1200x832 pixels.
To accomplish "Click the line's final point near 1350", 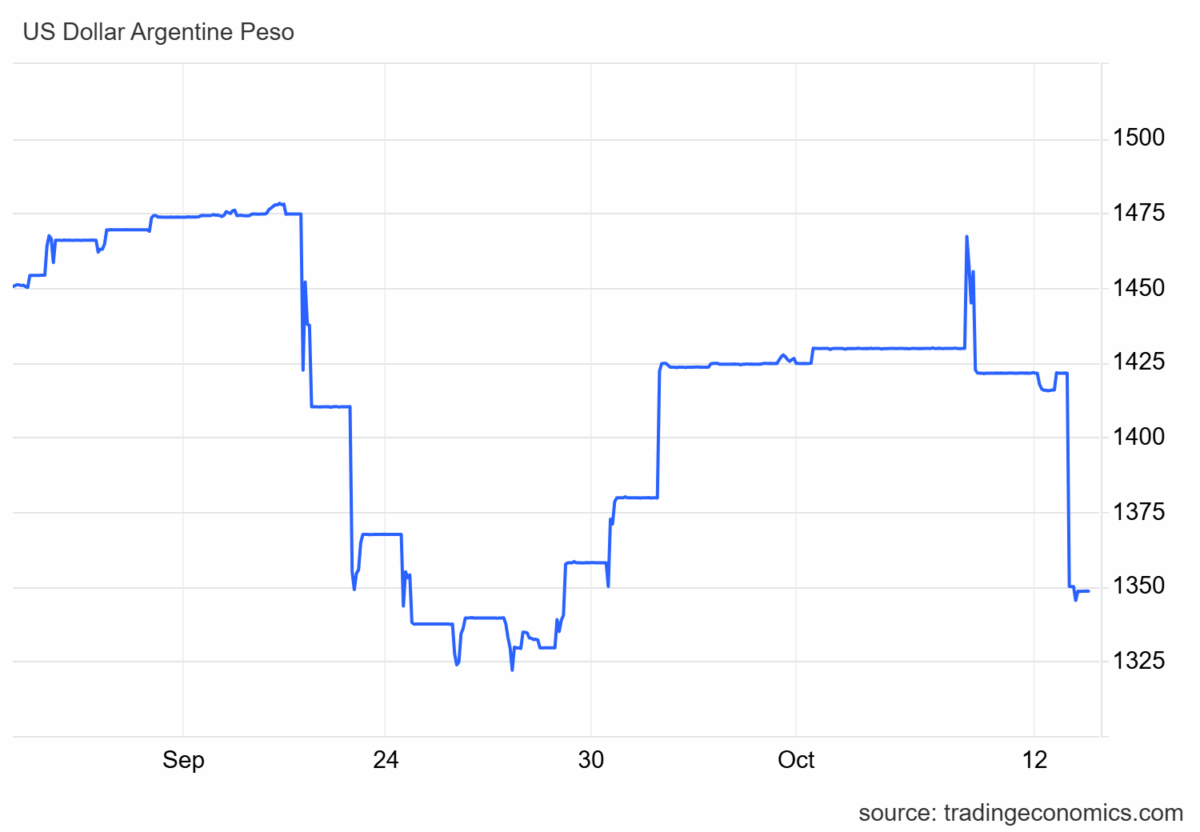I will click(1088, 591).
